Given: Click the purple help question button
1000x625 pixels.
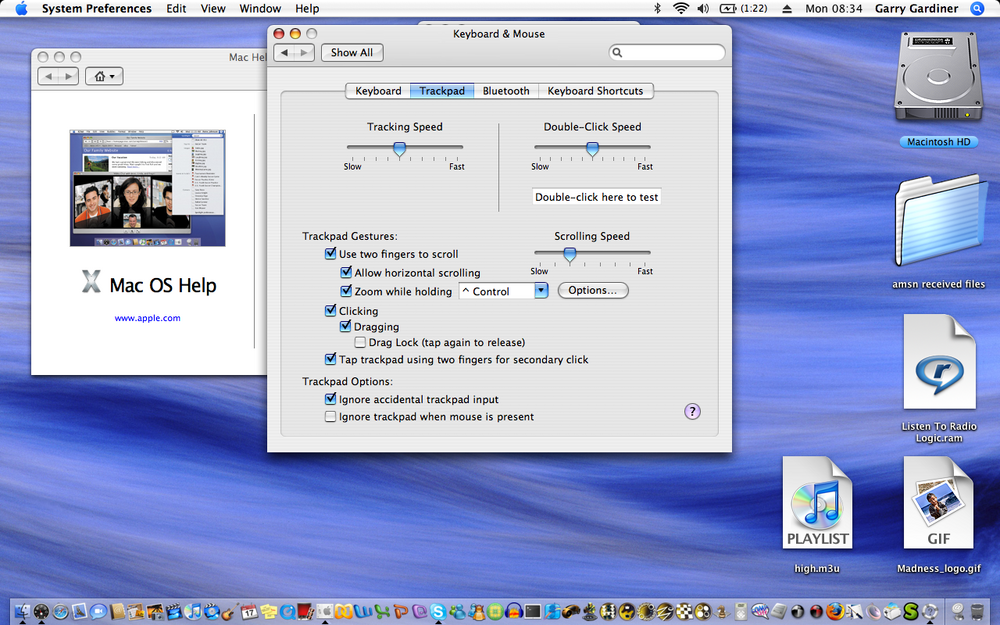Looking at the screenshot, I should [x=692, y=411].
